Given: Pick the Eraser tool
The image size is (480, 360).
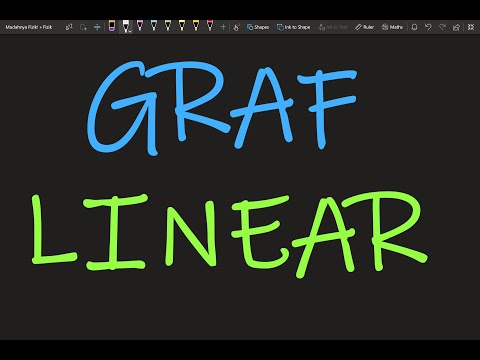Looking at the screenshot, I should pos(112,26).
